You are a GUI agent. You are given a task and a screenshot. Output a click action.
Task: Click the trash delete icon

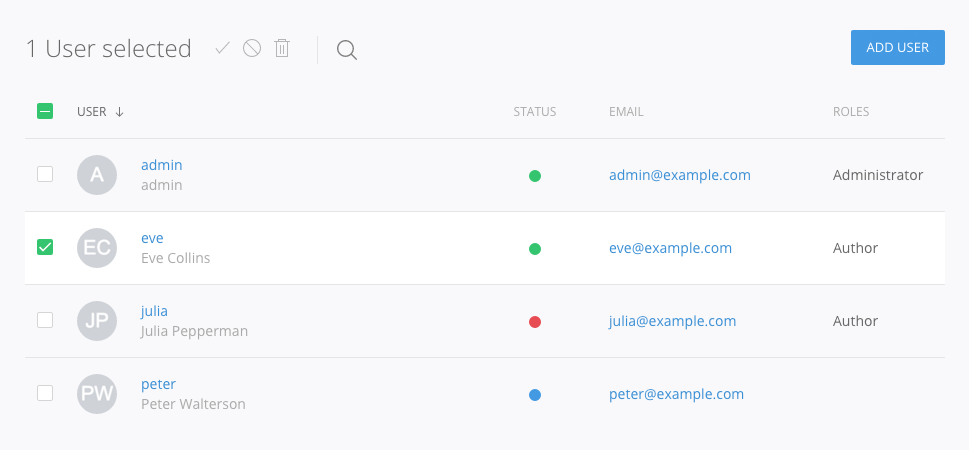(282, 48)
